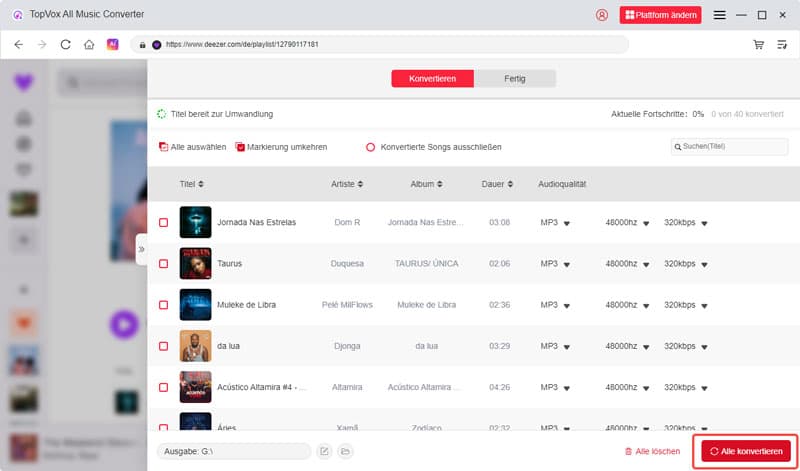The height and width of the screenshot is (471, 800).
Task: Go back in browser navigation
Action: tap(18, 44)
